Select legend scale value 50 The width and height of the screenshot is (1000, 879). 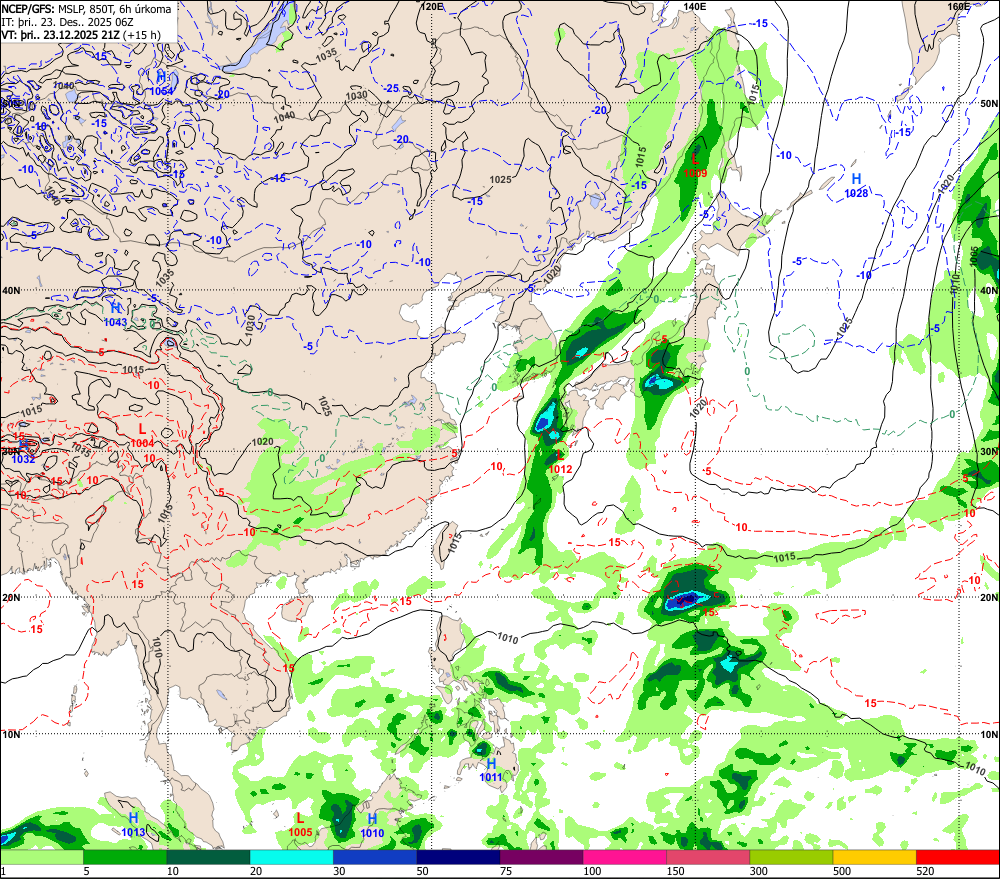click(x=422, y=871)
